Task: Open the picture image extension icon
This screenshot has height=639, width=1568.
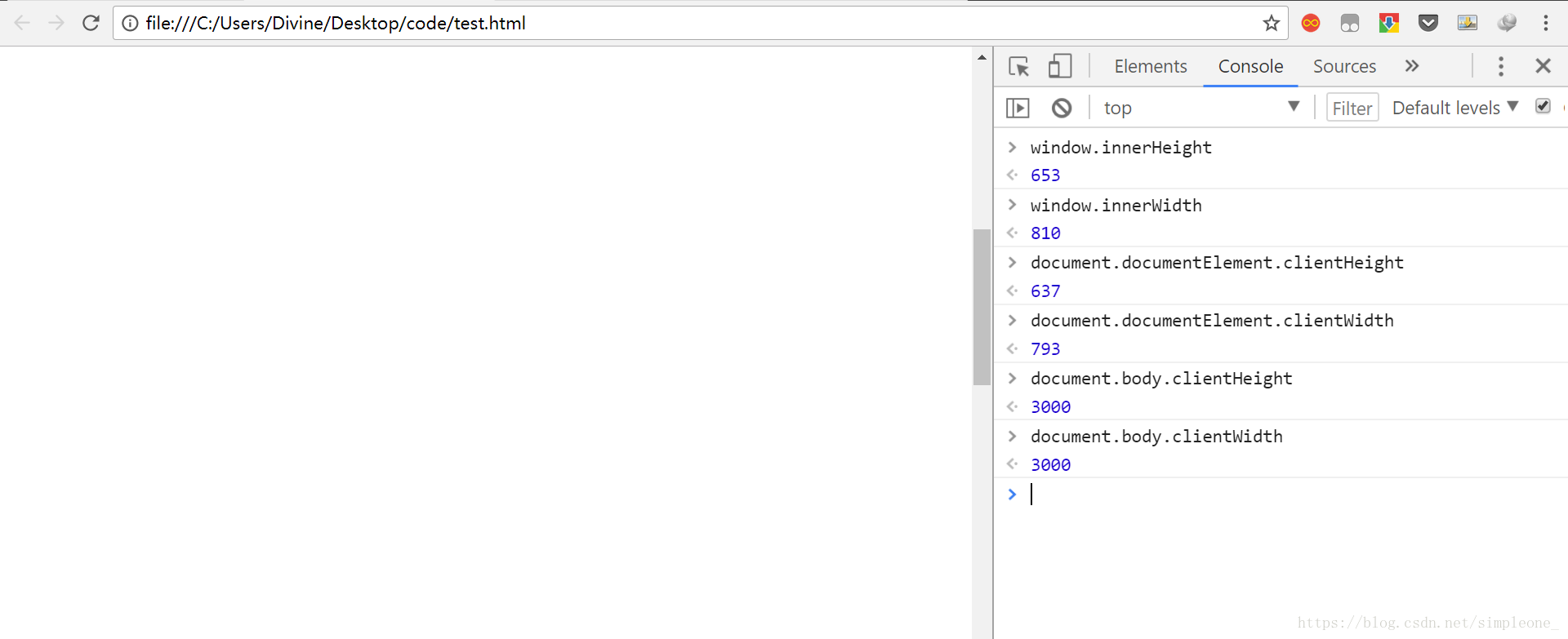Action: coord(1468,23)
